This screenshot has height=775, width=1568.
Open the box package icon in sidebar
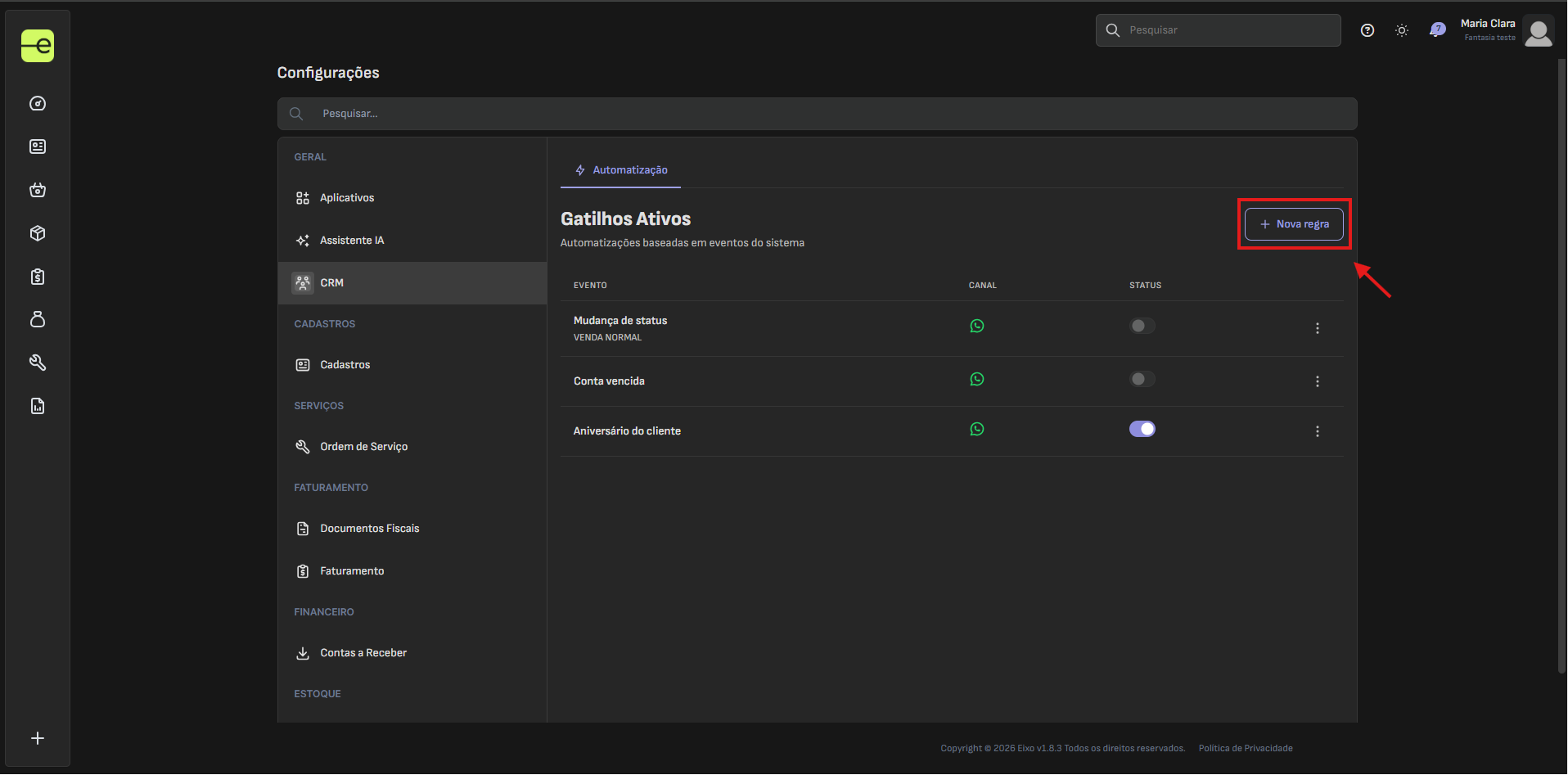[38, 233]
